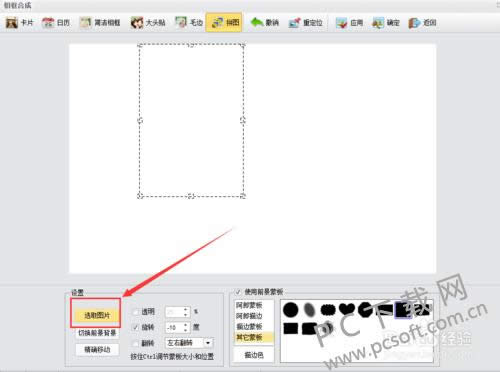The width and height of the screenshot is (500, 372).
Task: Click the 应用 apply icon
Action: point(342,23)
